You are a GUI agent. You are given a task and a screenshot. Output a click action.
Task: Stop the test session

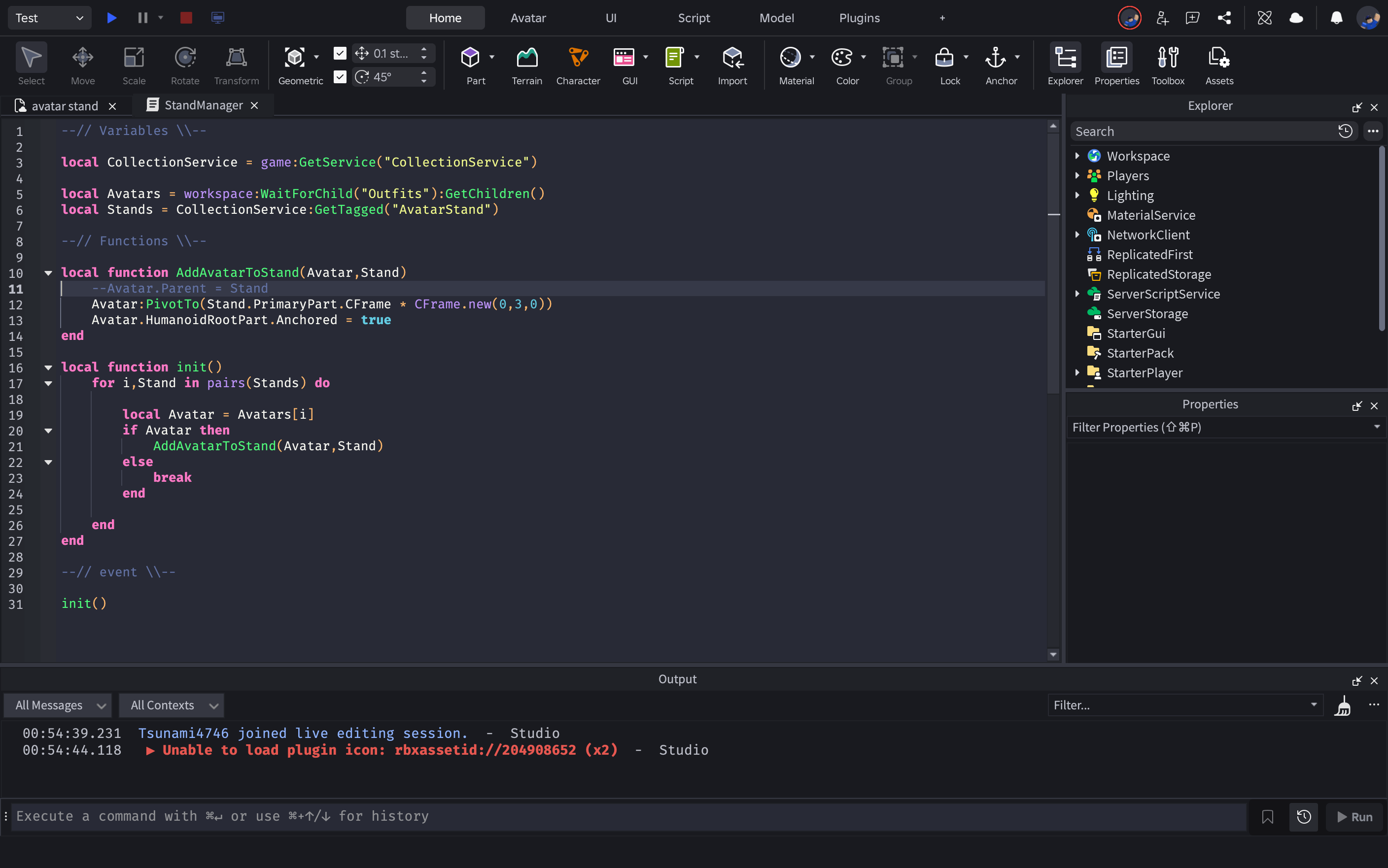[x=186, y=18]
